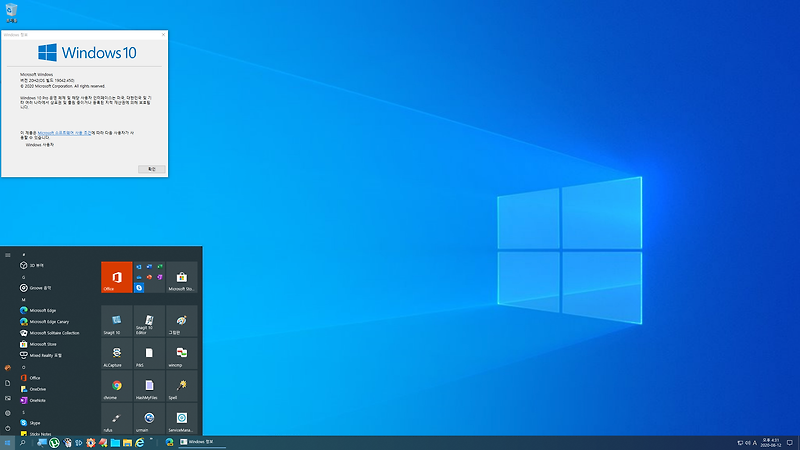Jump to the letter G app list header
The height and width of the screenshot is (450, 800).
coord(23,277)
